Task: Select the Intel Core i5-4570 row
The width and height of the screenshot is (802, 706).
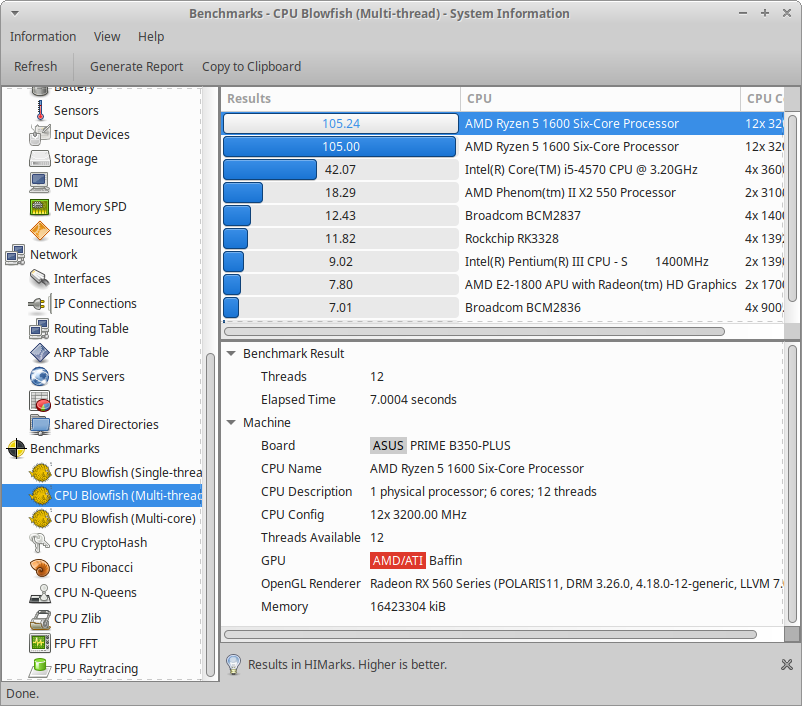Action: pos(503,170)
